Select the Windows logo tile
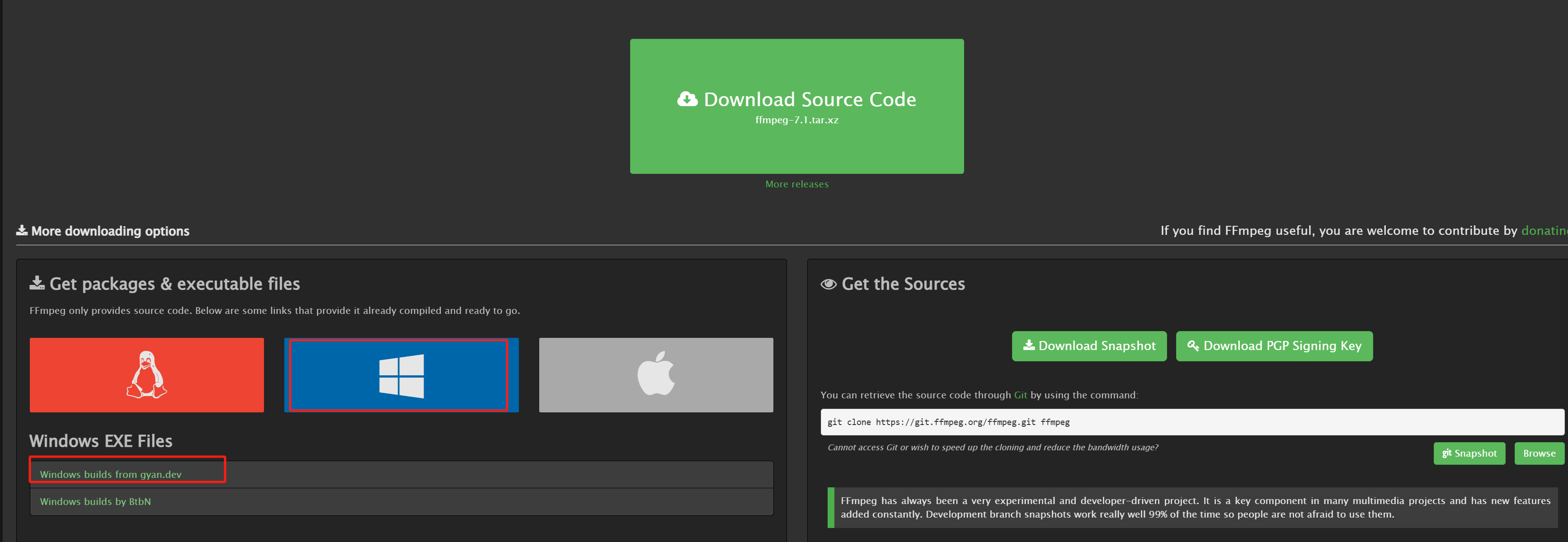This screenshot has height=542, width=1568. (400, 375)
